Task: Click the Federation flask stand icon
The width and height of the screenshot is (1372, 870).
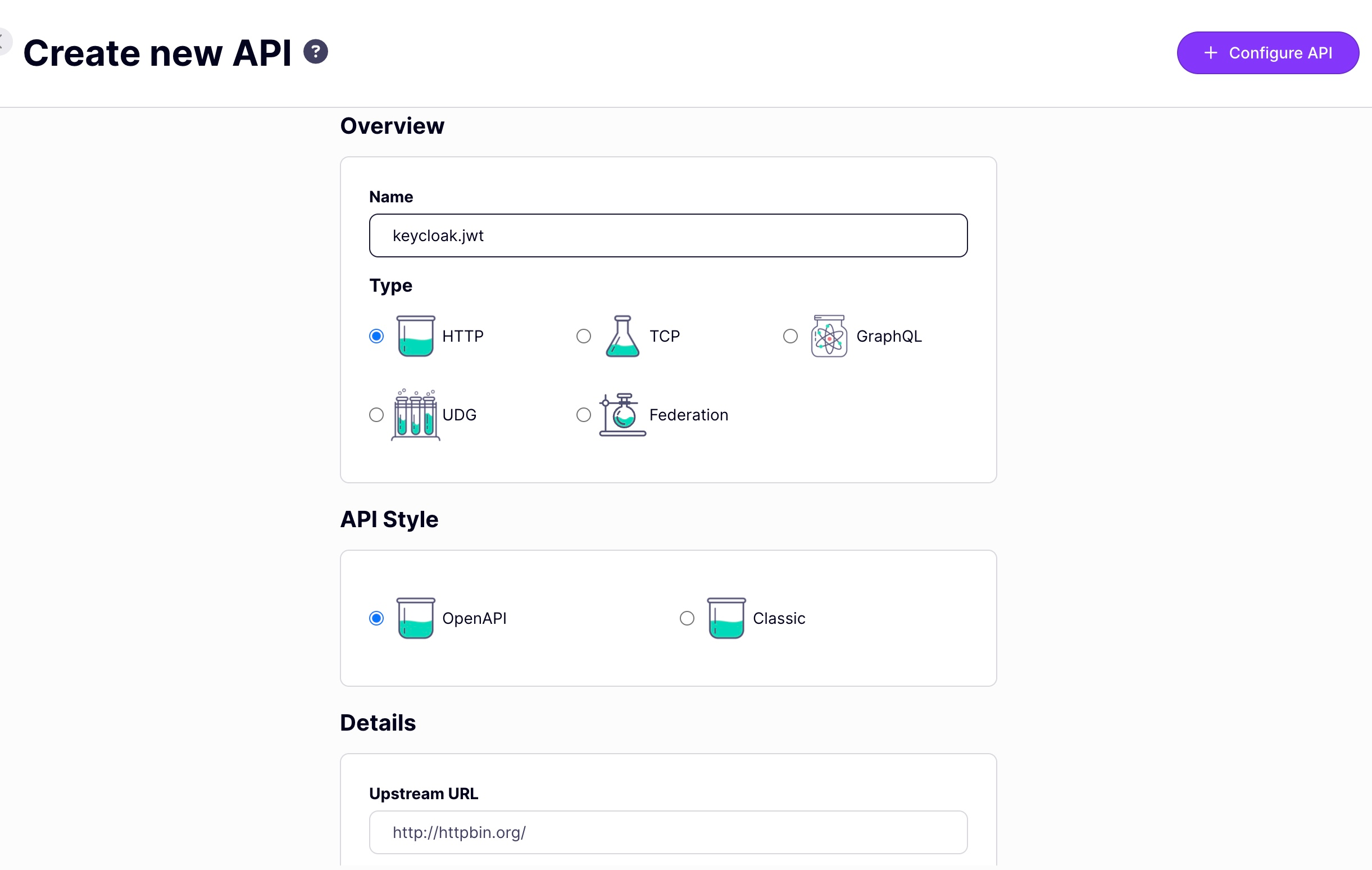Action: (622, 414)
